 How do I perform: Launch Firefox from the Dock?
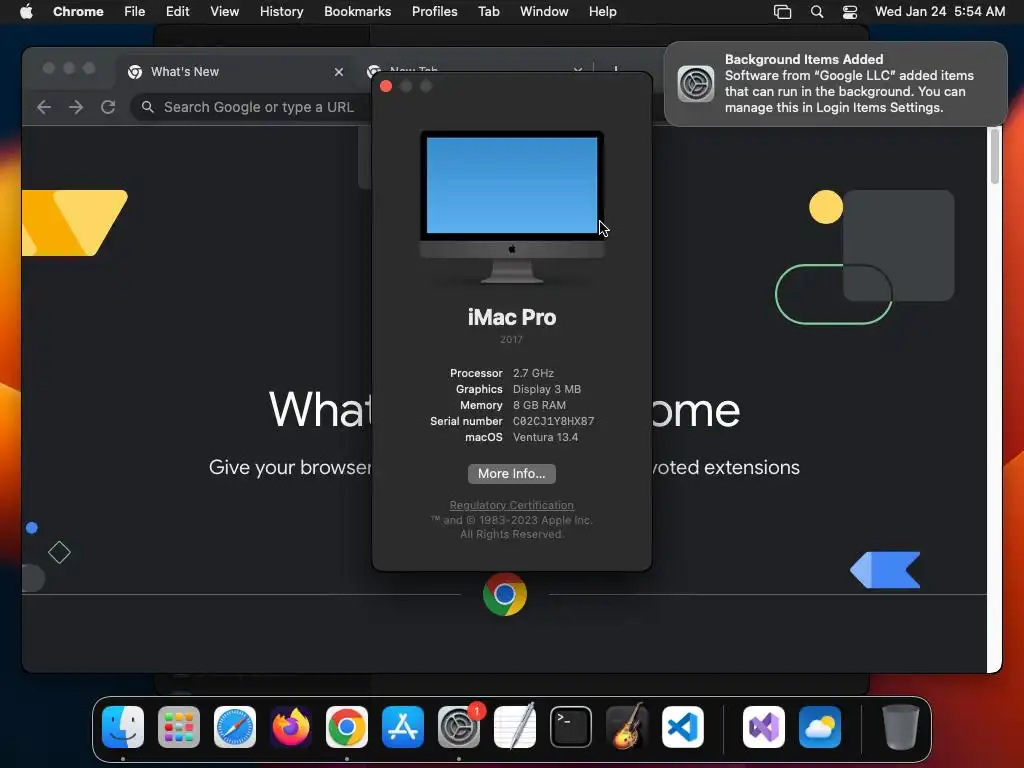pyautogui.click(x=291, y=727)
